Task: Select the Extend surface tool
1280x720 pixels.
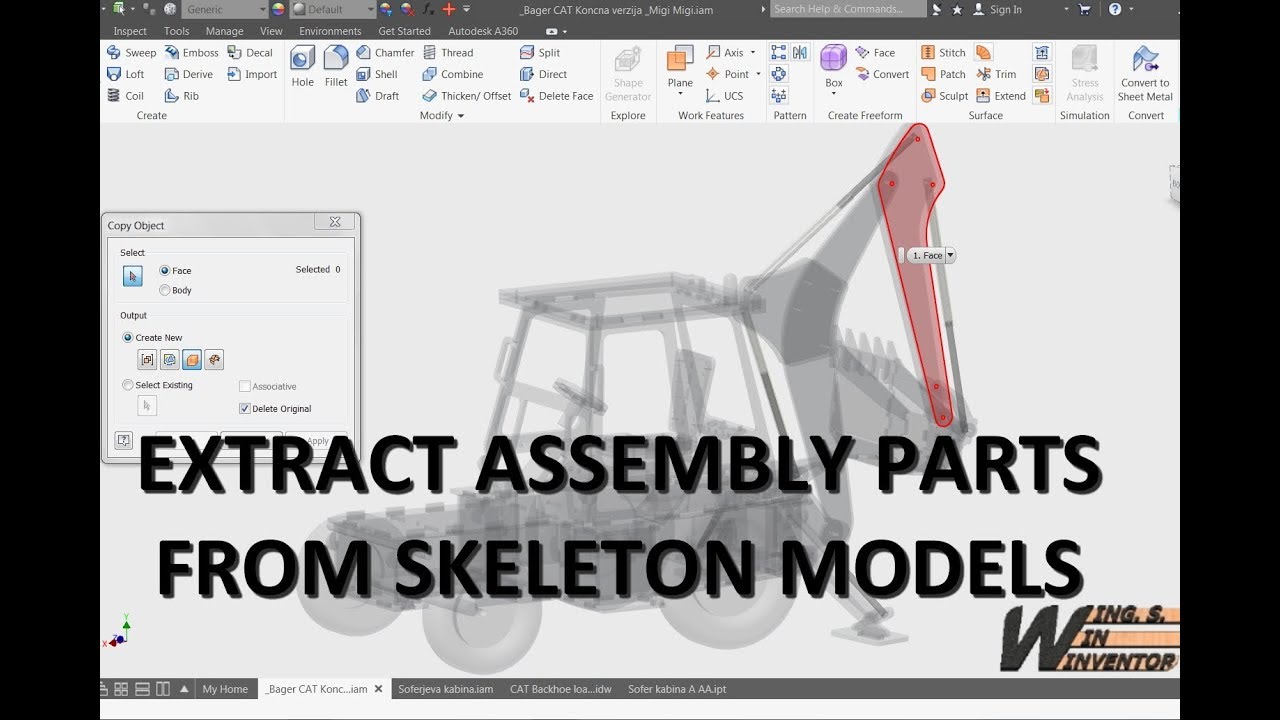Action: (x=1001, y=96)
